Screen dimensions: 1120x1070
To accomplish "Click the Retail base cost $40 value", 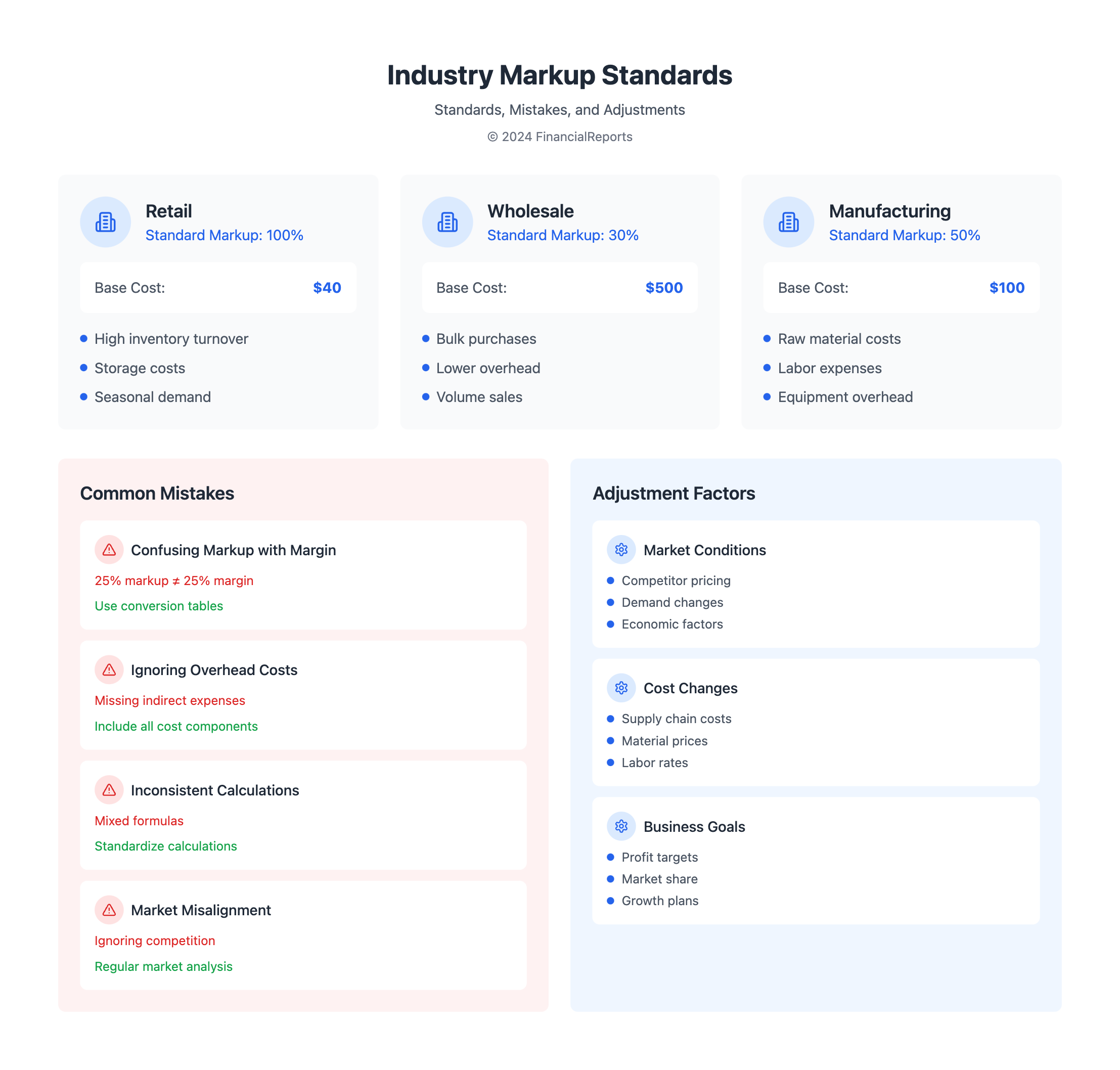I will (327, 287).
